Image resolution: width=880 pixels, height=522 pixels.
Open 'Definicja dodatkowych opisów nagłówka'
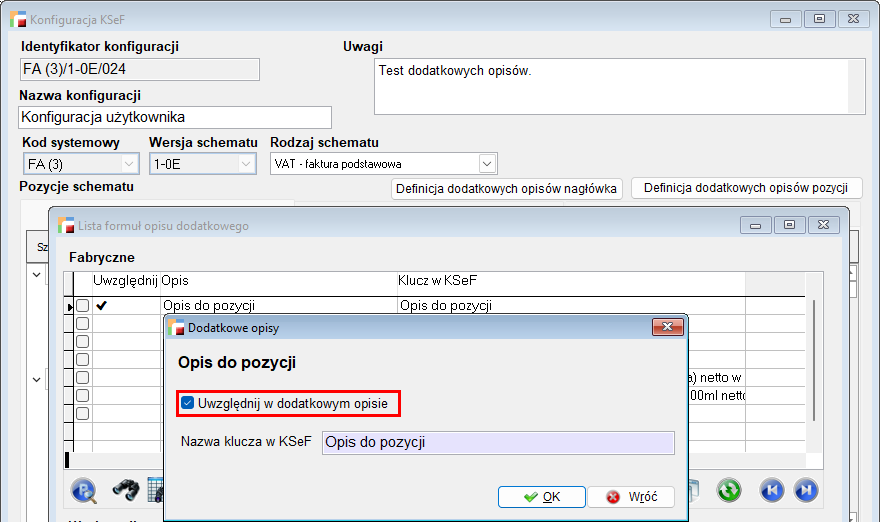pyautogui.click(x=507, y=188)
